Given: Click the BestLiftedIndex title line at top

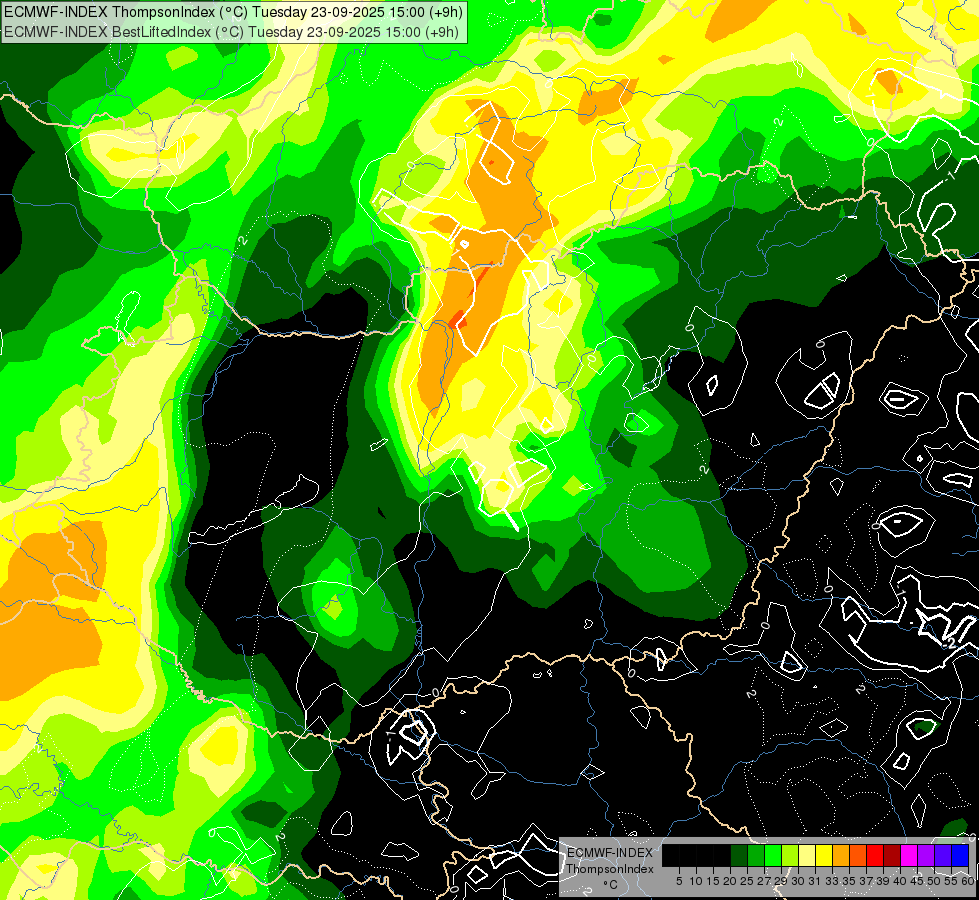Looking at the screenshot, I should tap(232, 32).
